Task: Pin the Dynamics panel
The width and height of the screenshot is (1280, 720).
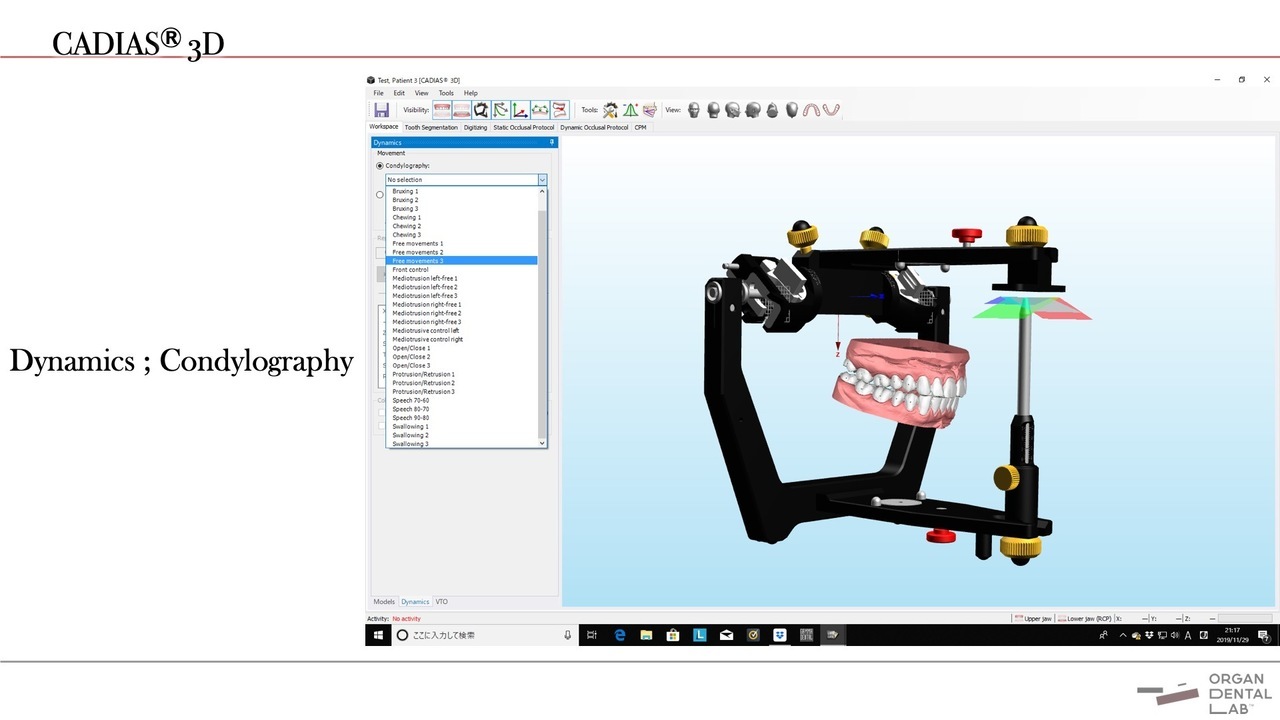Action: click(552, 143)
